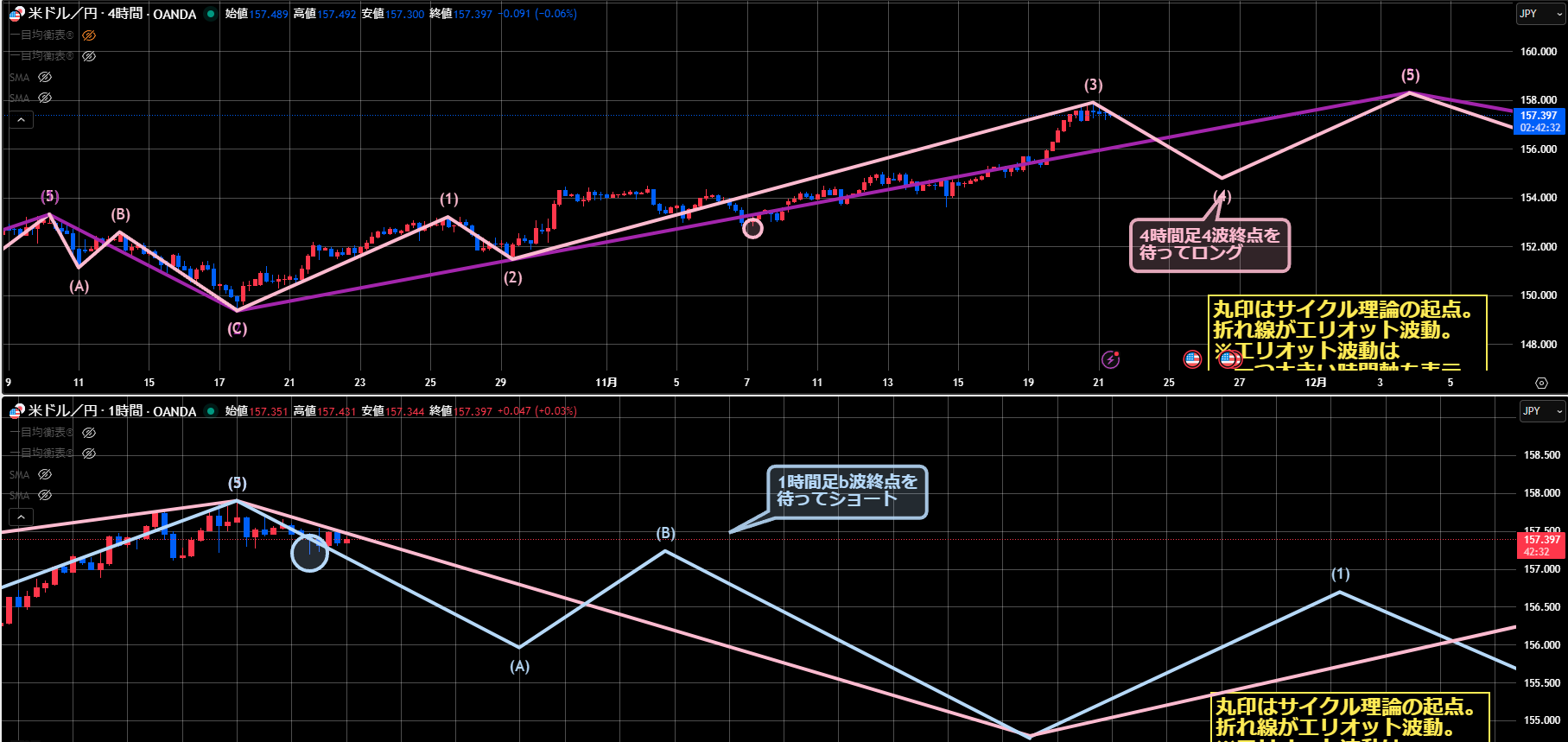This screenshot has width=1568, height=742.
Task: Click the USD/JPY flag icon in bottom chart
Action: pyautogui.click(x=16, y=411)
